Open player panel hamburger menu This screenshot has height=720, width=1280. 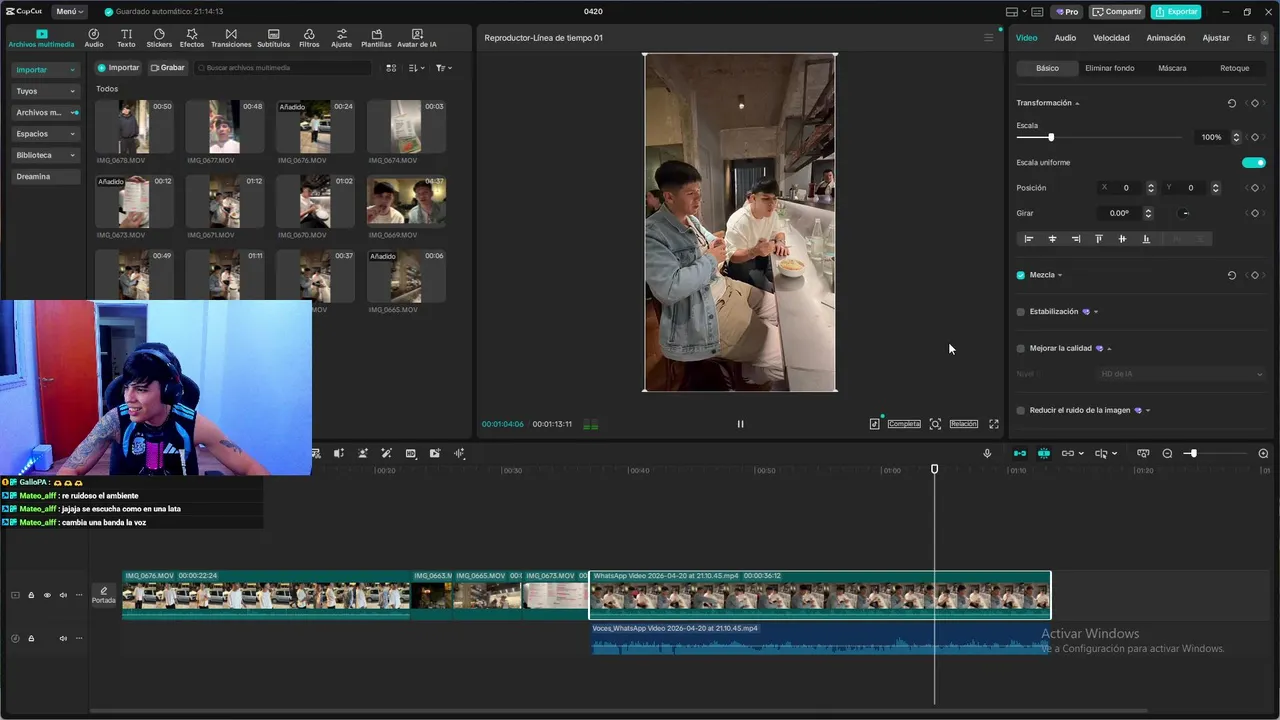coord(989,38)
